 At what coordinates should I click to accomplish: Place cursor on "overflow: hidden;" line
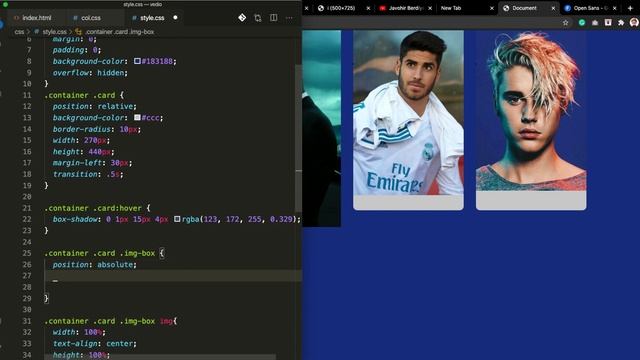90,73
